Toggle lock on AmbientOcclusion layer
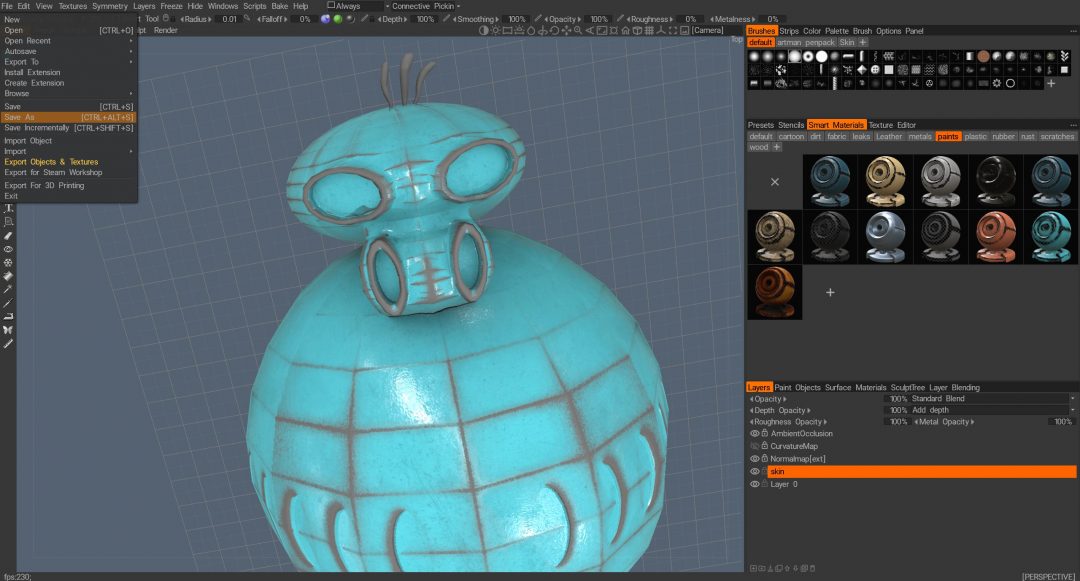The height and width of the screenshot is (581, 1080). (765, 433)
